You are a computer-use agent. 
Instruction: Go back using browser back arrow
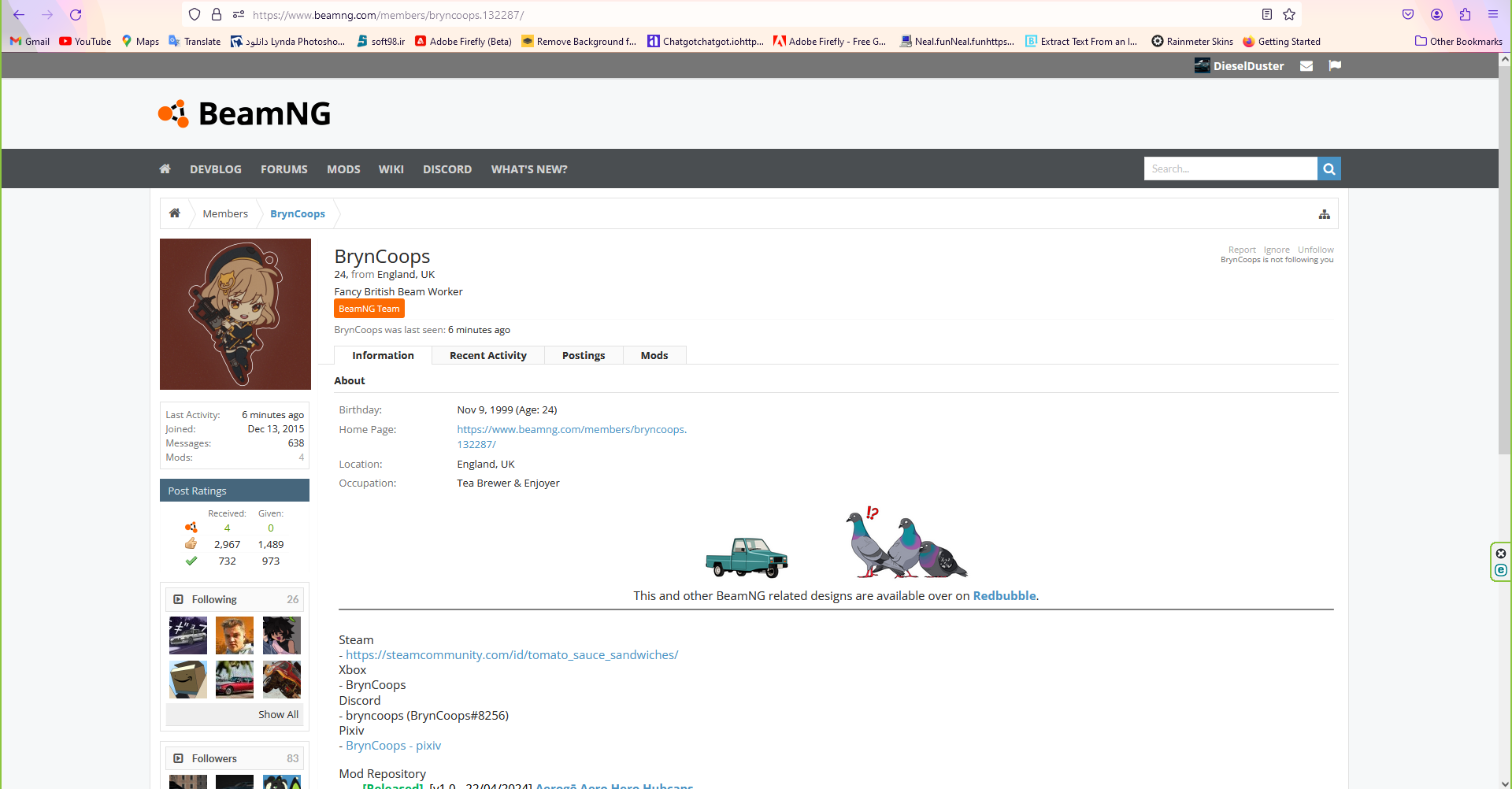(19, 15)
